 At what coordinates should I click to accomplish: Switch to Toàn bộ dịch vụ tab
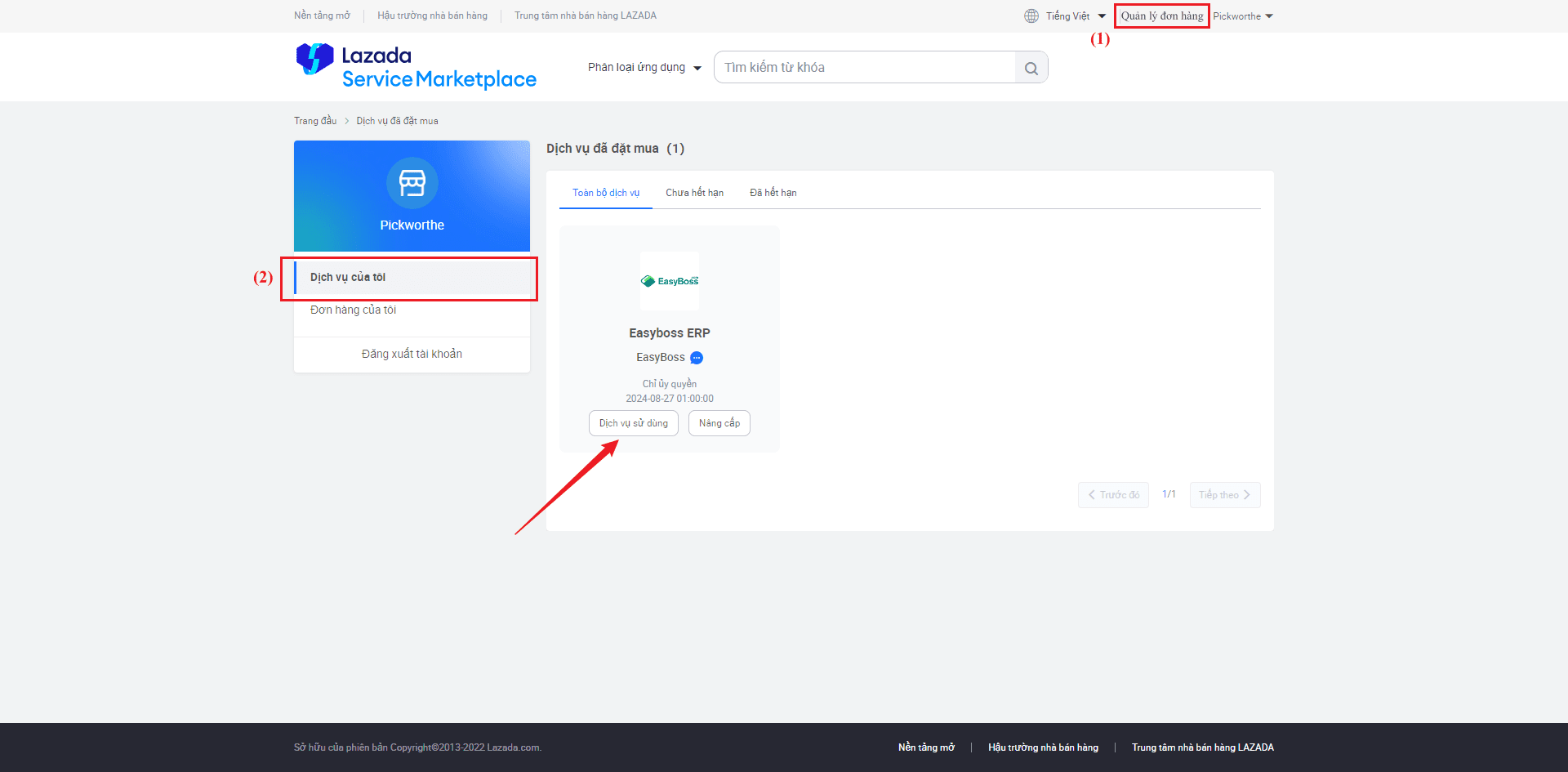click(606, 193)
